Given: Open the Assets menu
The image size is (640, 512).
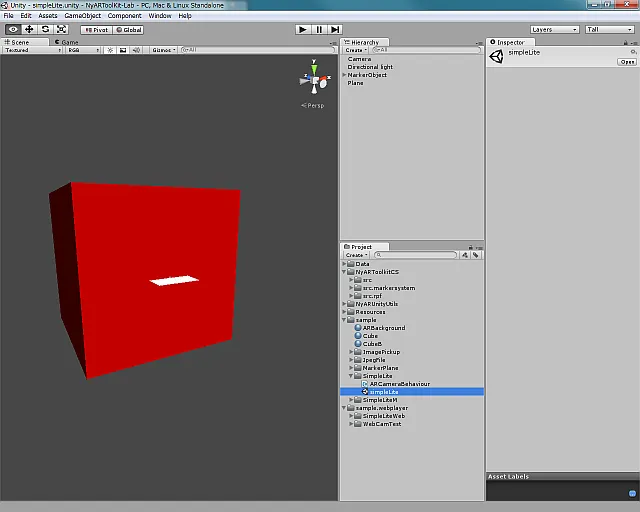Looking at the screenshot, I should [x=48, y=16].
